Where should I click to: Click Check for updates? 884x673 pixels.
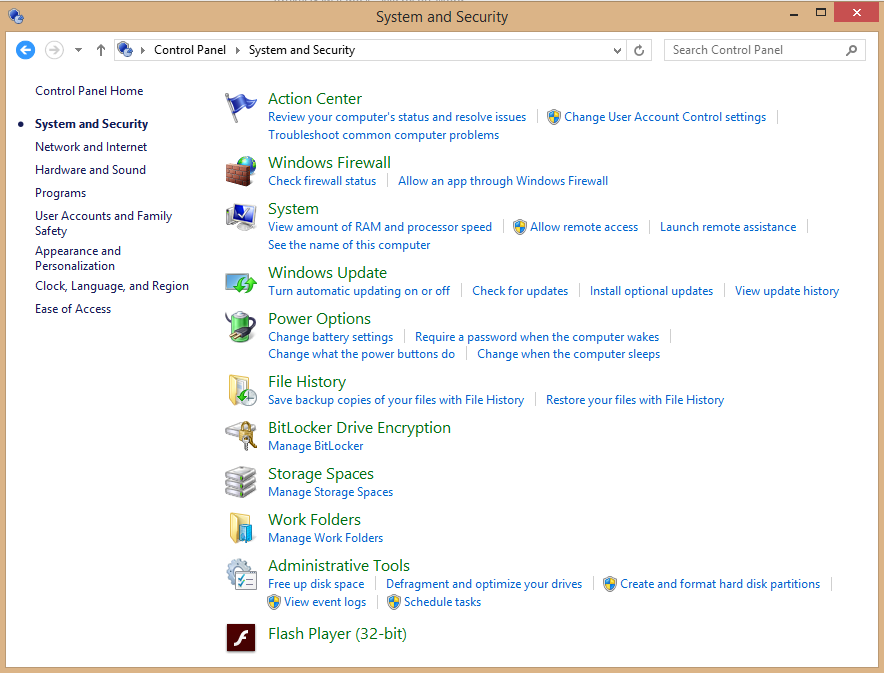pyautogui.click(x=520, y=291)
